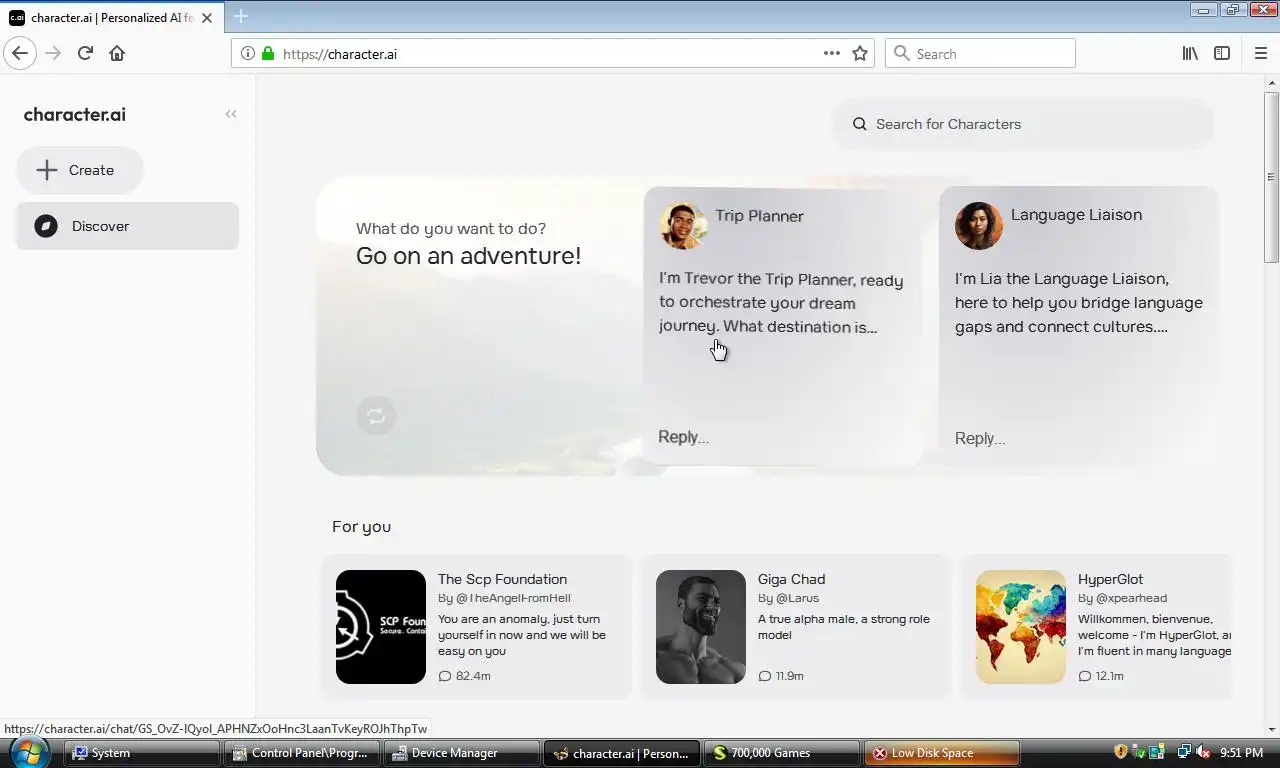
Task: Switch to System taskbar window
Action: [x=142, y=753]
